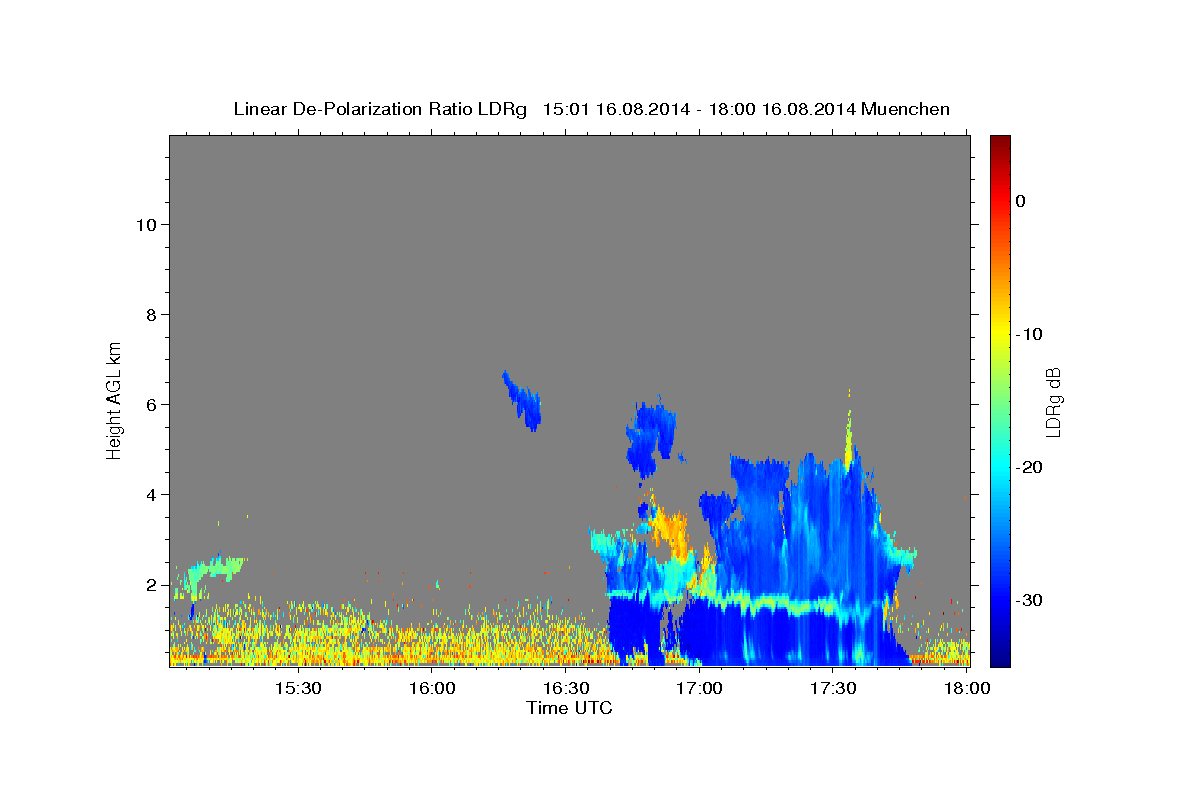Click the '16:00' time tick label
The image size is (1200, 800).
432,689
